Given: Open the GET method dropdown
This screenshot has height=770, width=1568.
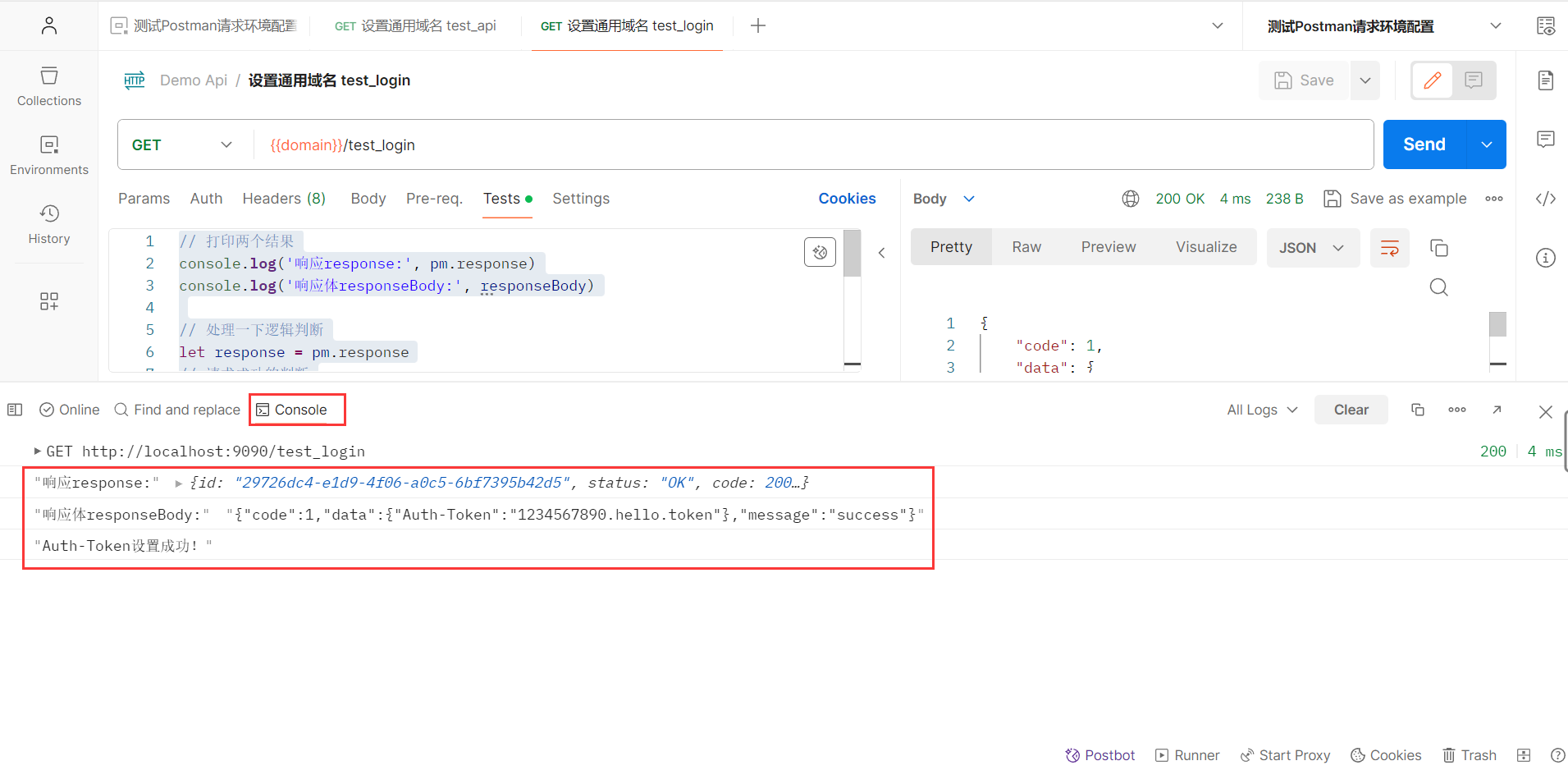Looking at the screenshot, I should [x=182, y=144].
